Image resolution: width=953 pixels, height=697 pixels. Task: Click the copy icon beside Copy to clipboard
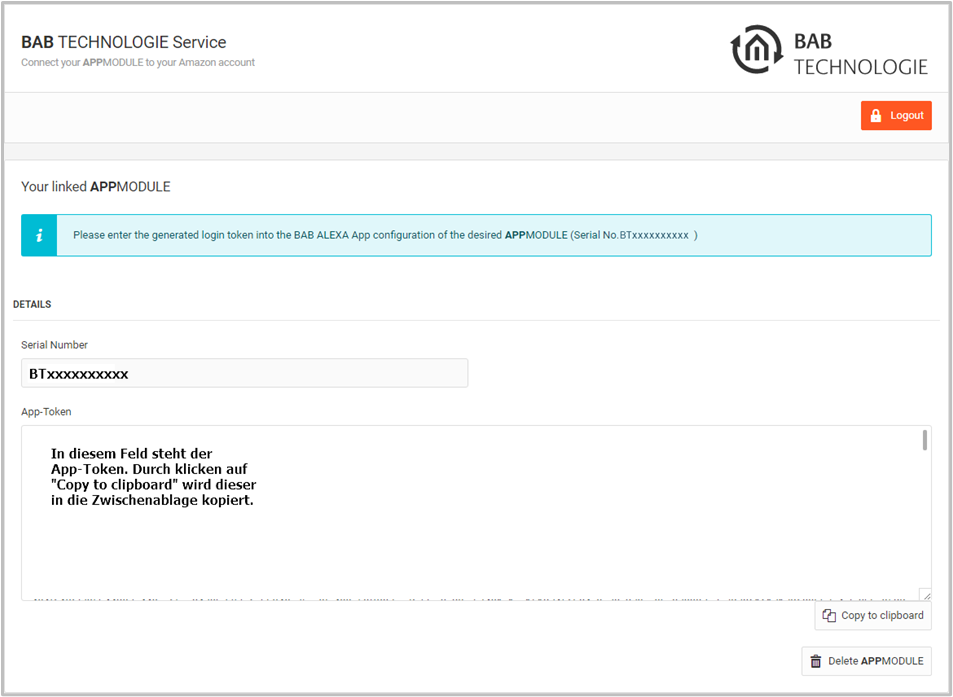(x=829, y=616)
